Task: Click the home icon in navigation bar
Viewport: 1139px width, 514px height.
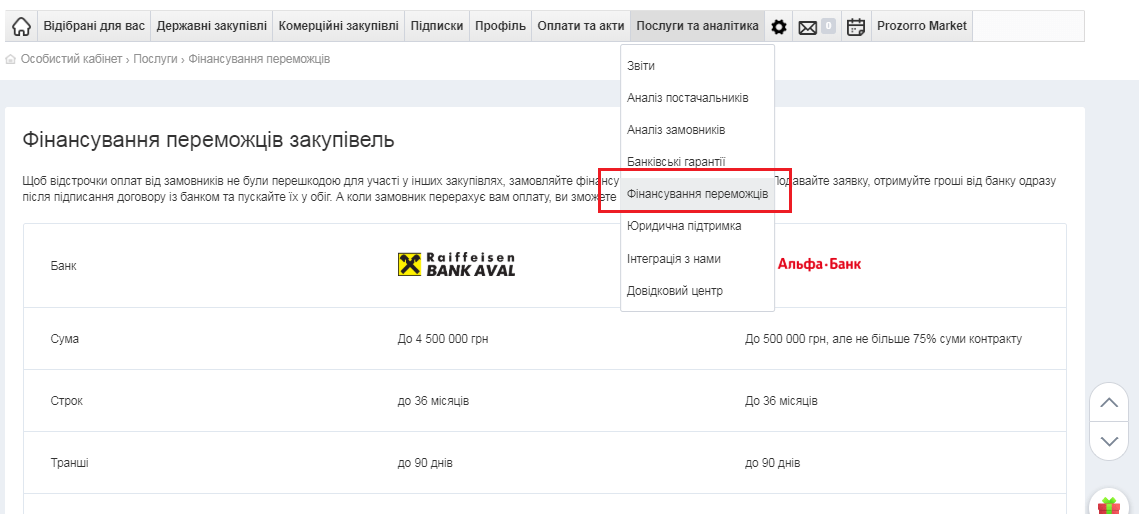Action: pyautogui.click(x=21, y=27)
